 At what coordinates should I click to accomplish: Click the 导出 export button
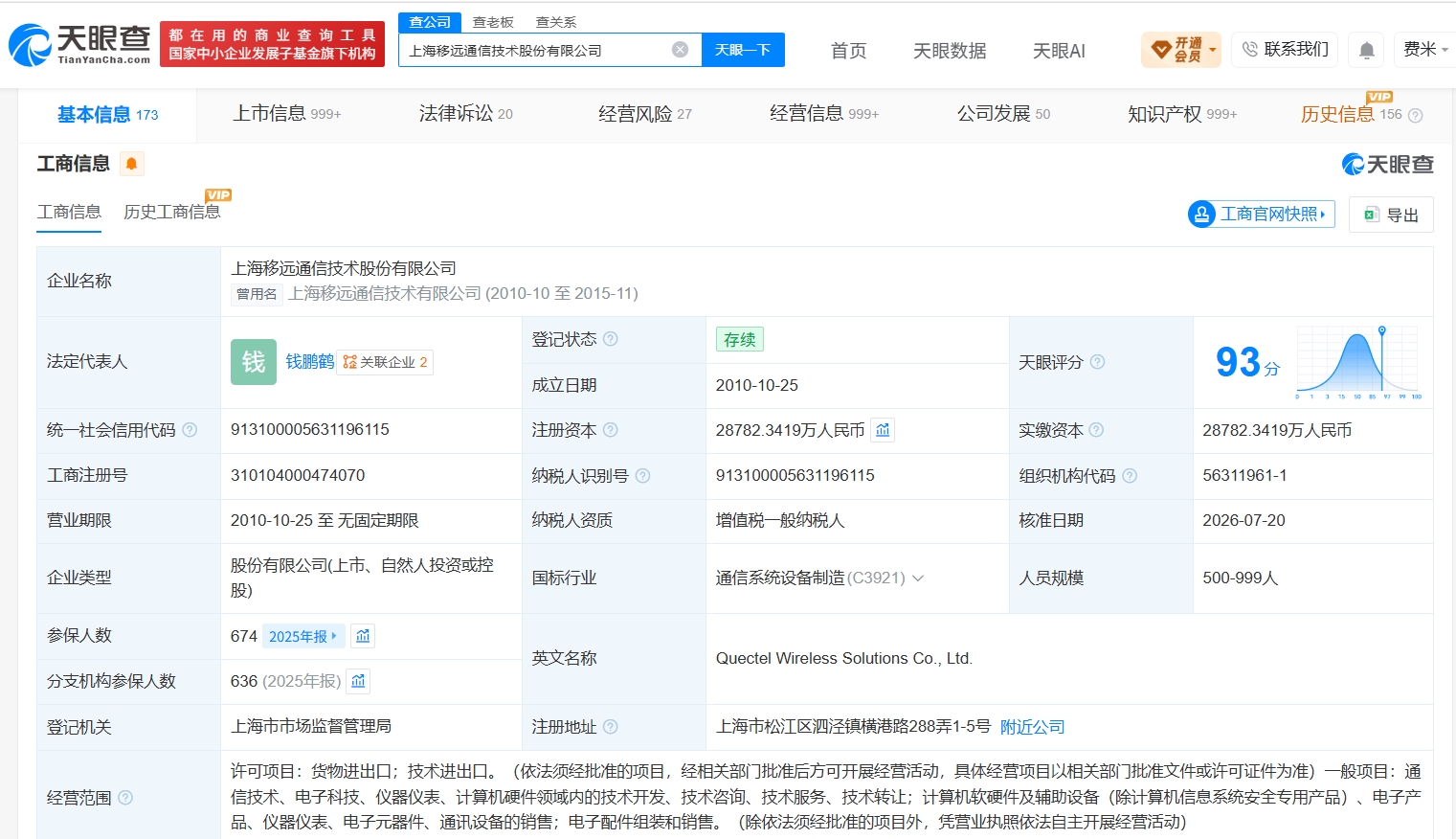1391,215
